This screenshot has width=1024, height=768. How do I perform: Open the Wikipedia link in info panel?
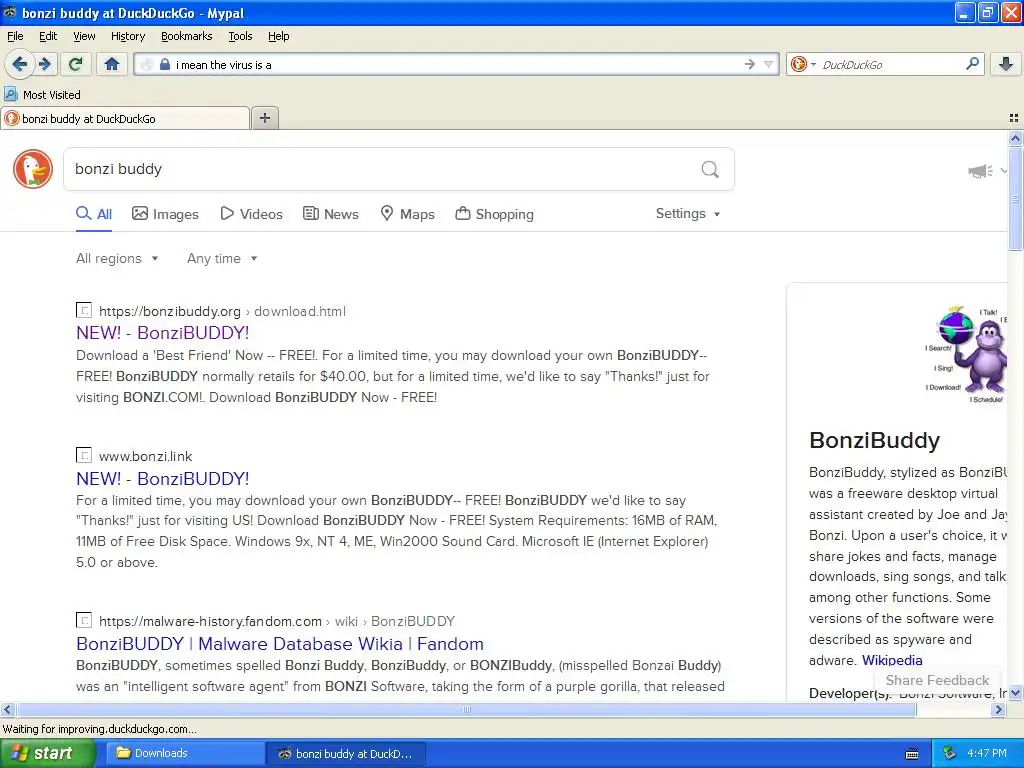pyautogui.click(x=892, y=660)
